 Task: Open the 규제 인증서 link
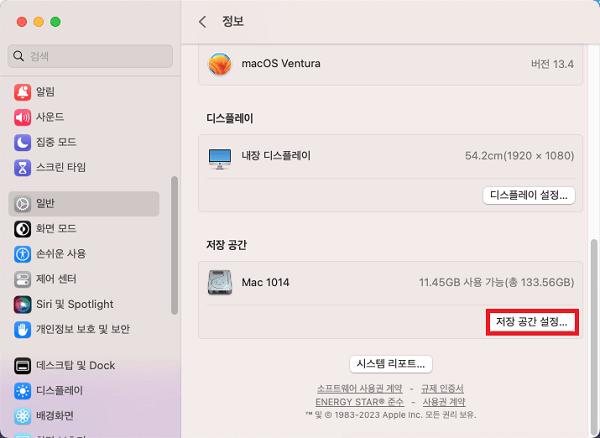point(442,389)
